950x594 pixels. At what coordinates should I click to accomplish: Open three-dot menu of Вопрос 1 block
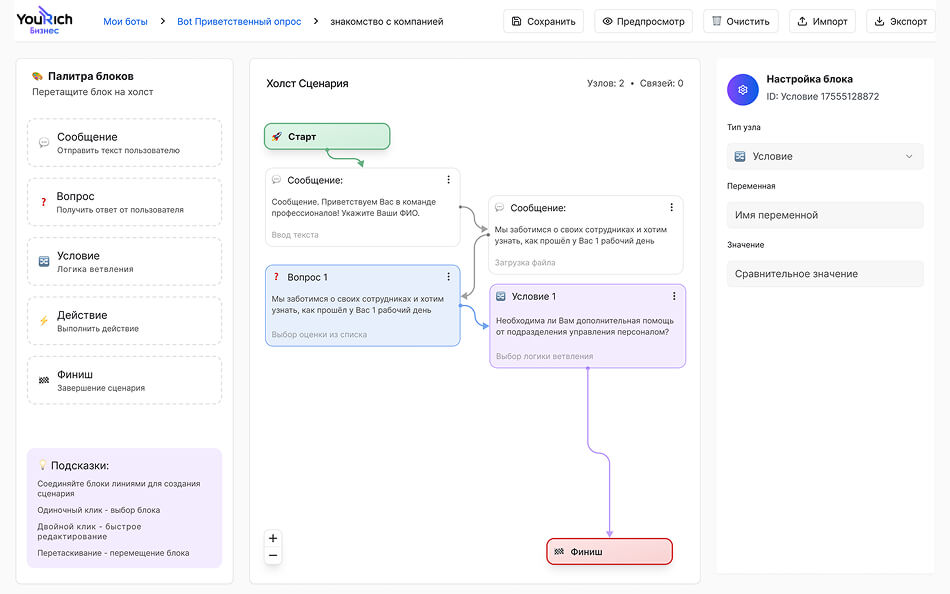(449, 277)
